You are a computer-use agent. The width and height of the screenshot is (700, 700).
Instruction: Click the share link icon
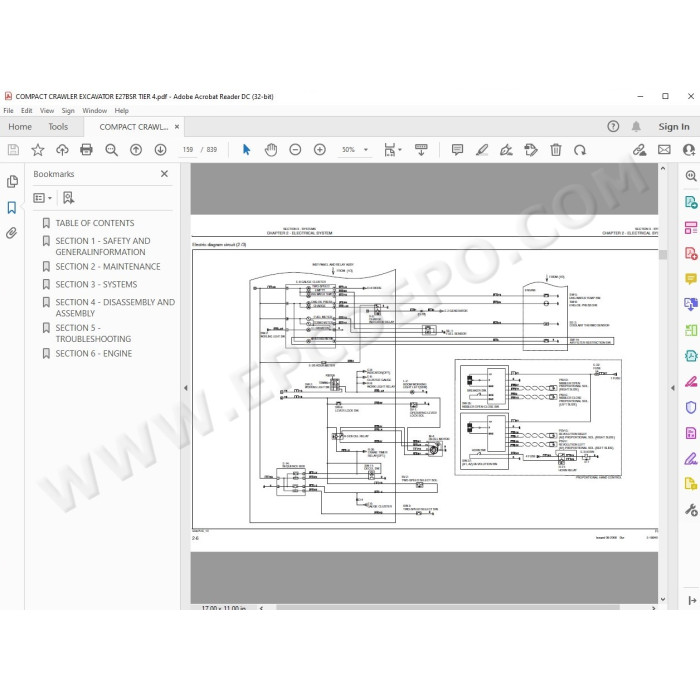pos(639,150)
